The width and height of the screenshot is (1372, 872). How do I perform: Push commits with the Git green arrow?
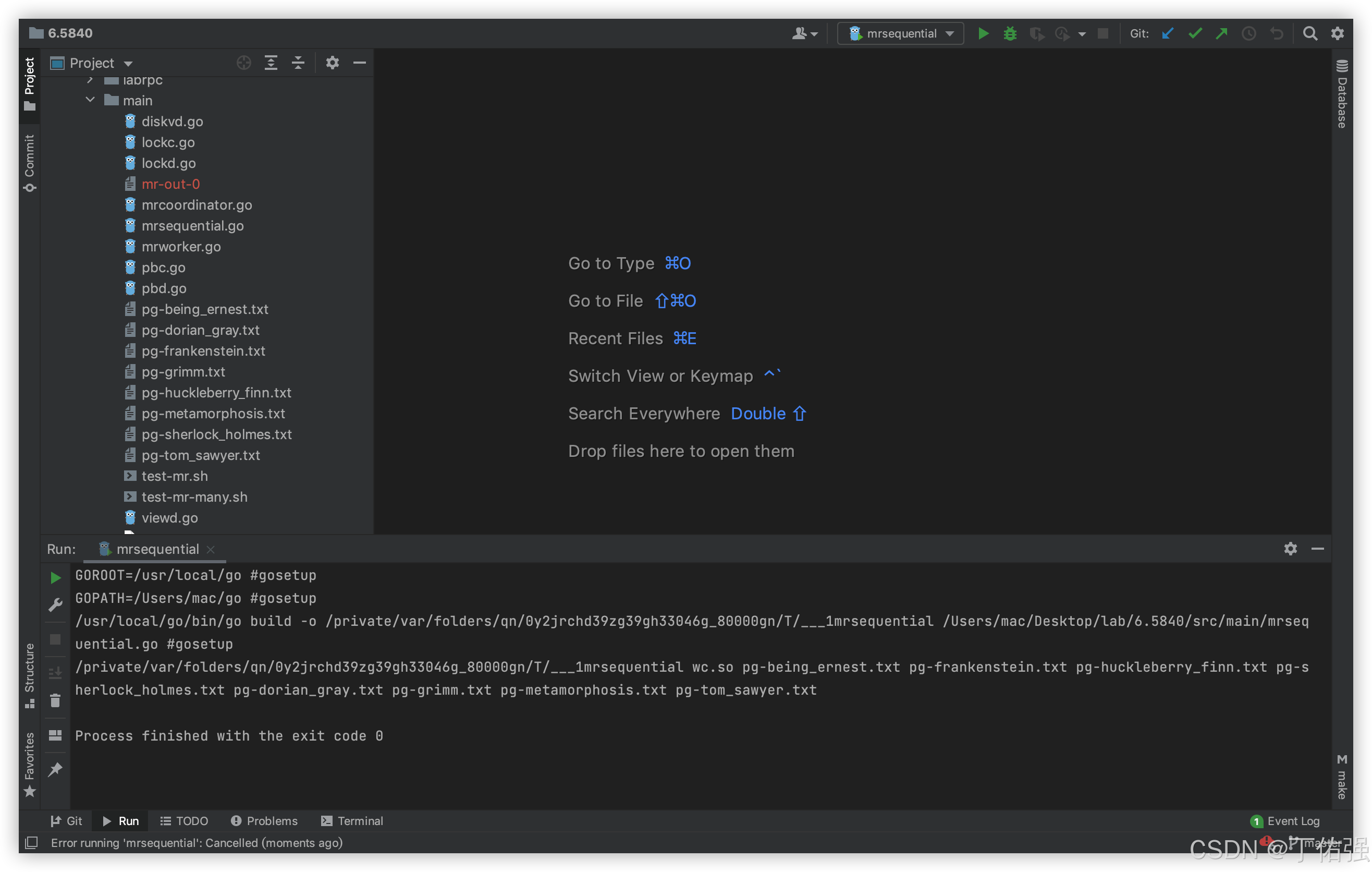(1221, 33)
